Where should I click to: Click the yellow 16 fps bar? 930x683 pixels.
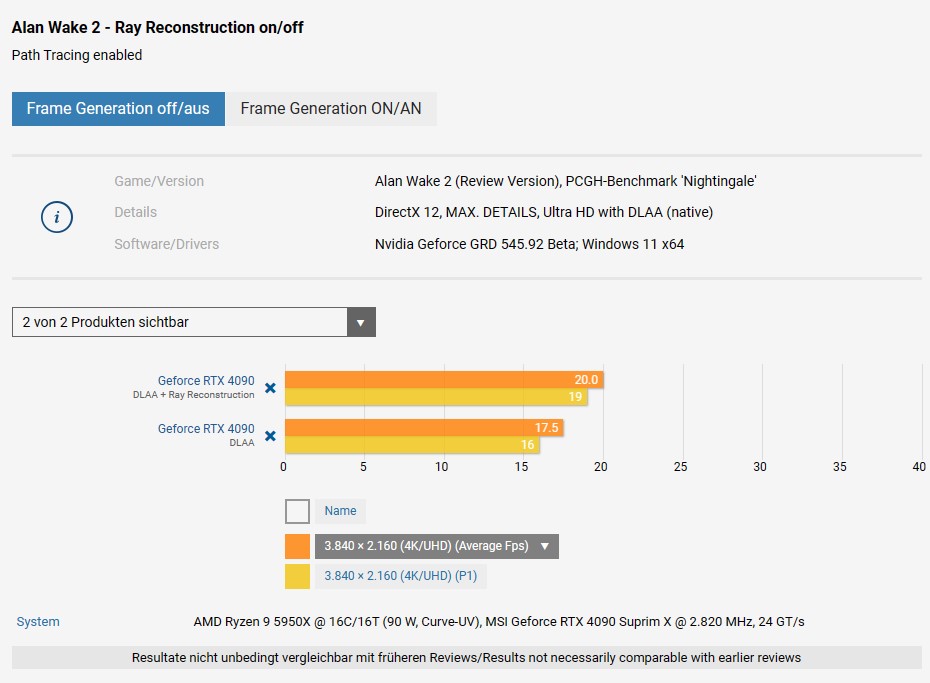410,445
